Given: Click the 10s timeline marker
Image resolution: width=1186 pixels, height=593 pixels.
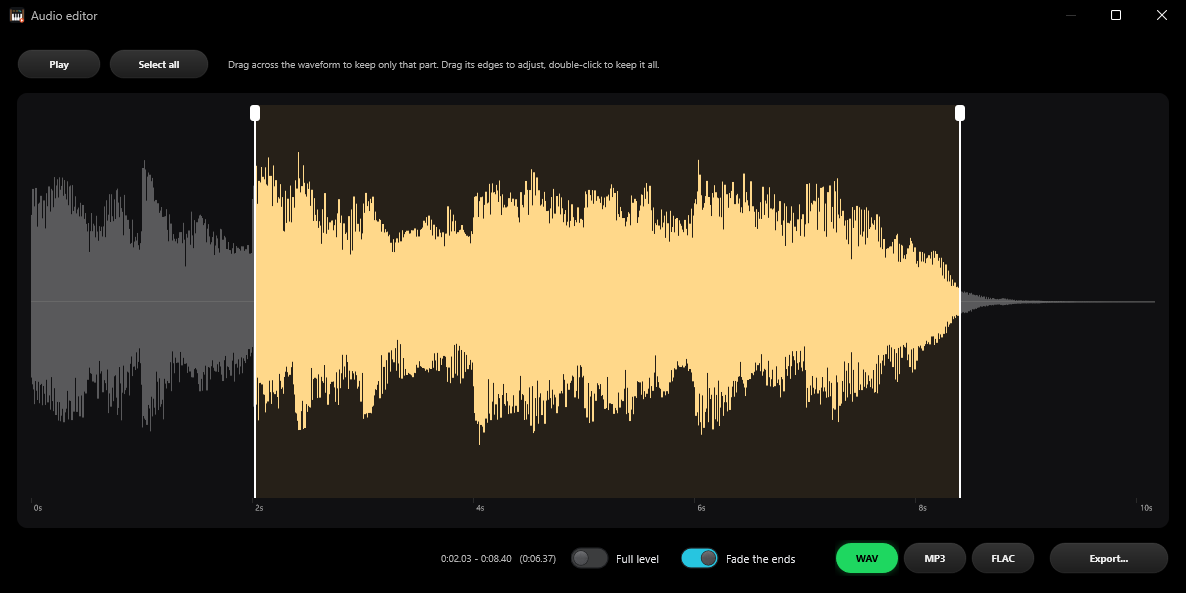Looking at the screenshot, I should pyautogui.click(x=1147, y=508).
